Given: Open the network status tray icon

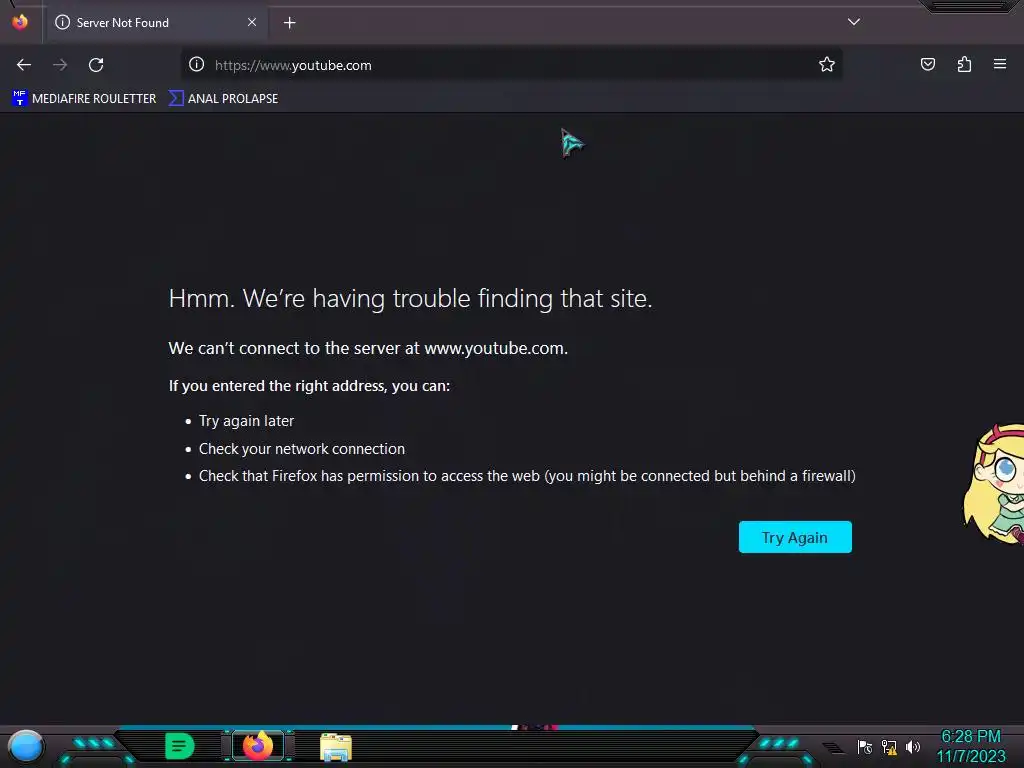Looking at the screenshot, I should [889, 747].
